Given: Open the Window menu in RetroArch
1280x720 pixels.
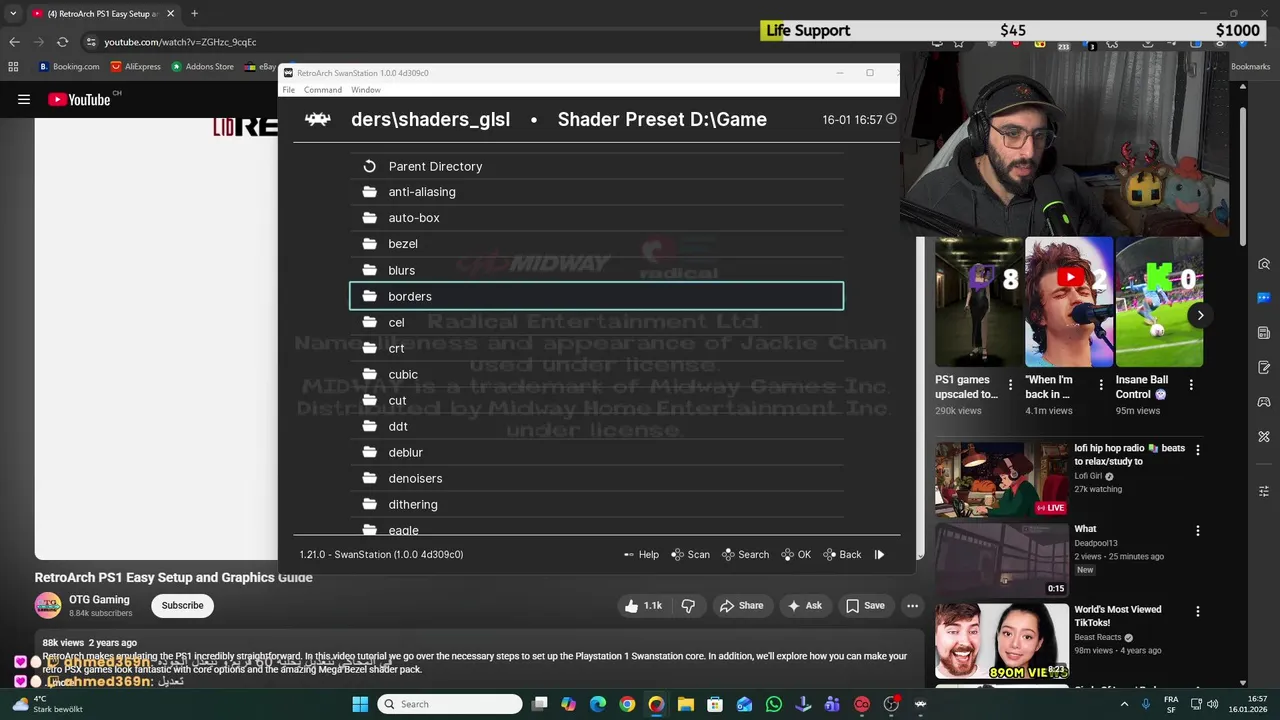Looking at the screenshot, I should tap(365, 90).
